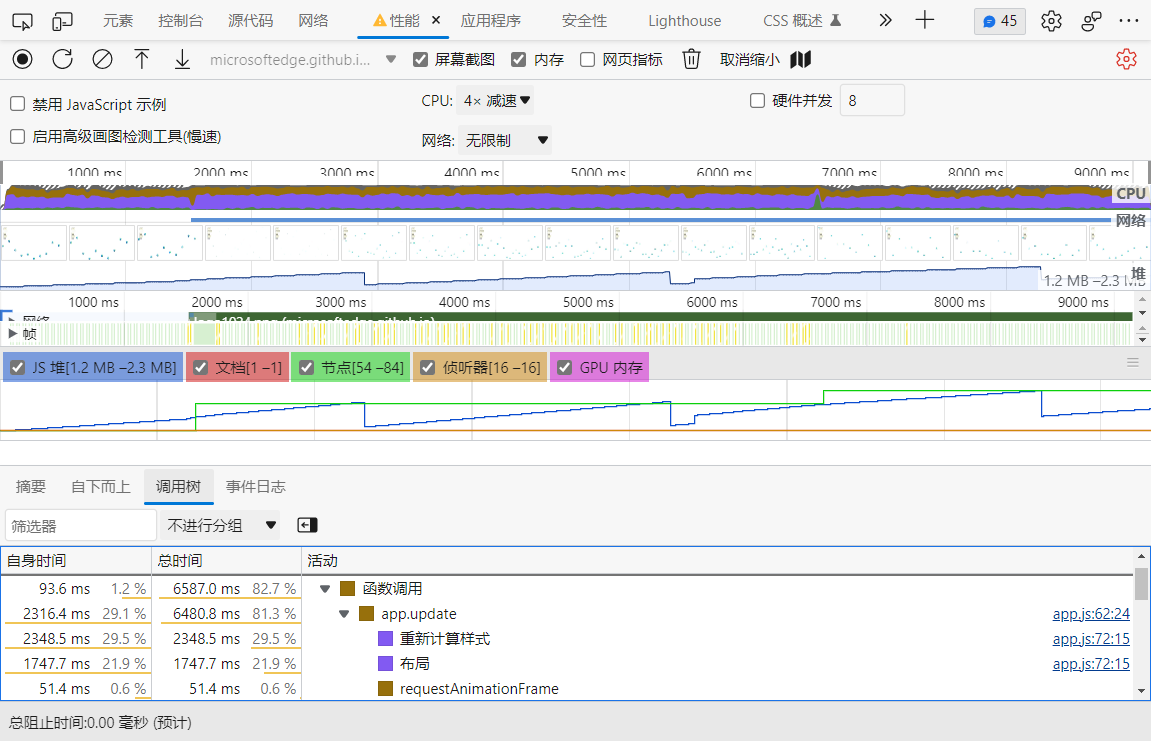Check 禁用 JavaScript 示例
The height and width of the screenshot is (741, 1151).
(18, 104)
